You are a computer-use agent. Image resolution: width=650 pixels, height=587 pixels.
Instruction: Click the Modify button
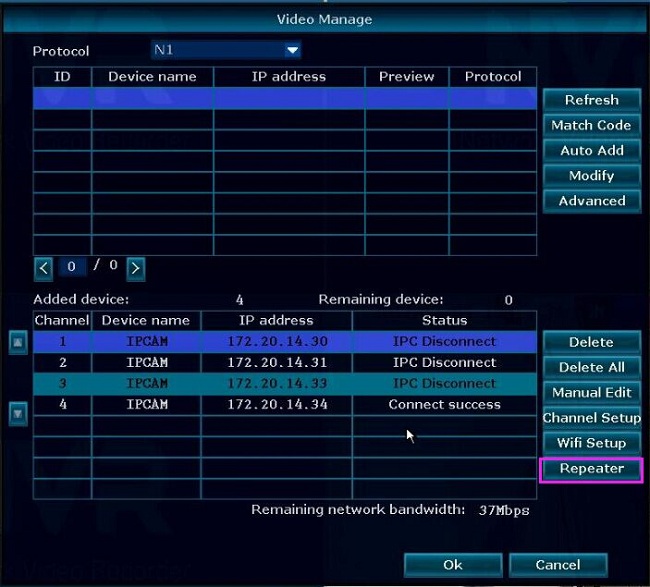[x=591, y=175]
